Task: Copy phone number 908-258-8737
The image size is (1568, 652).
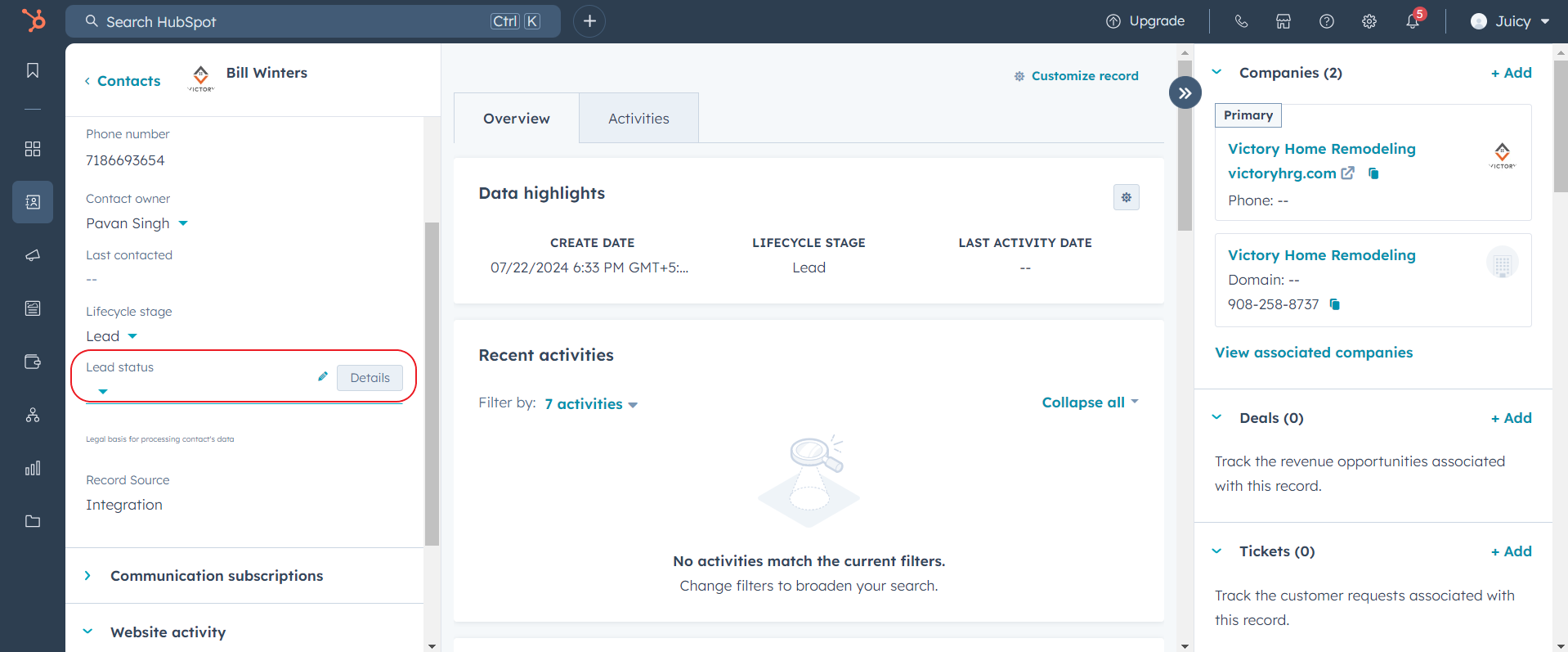Action: 1335,304
